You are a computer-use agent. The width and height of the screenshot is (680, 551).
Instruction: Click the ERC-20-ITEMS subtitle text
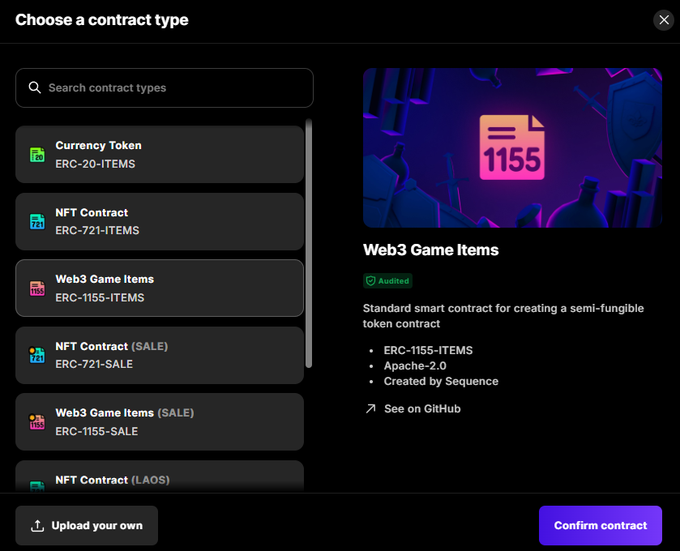95,164
